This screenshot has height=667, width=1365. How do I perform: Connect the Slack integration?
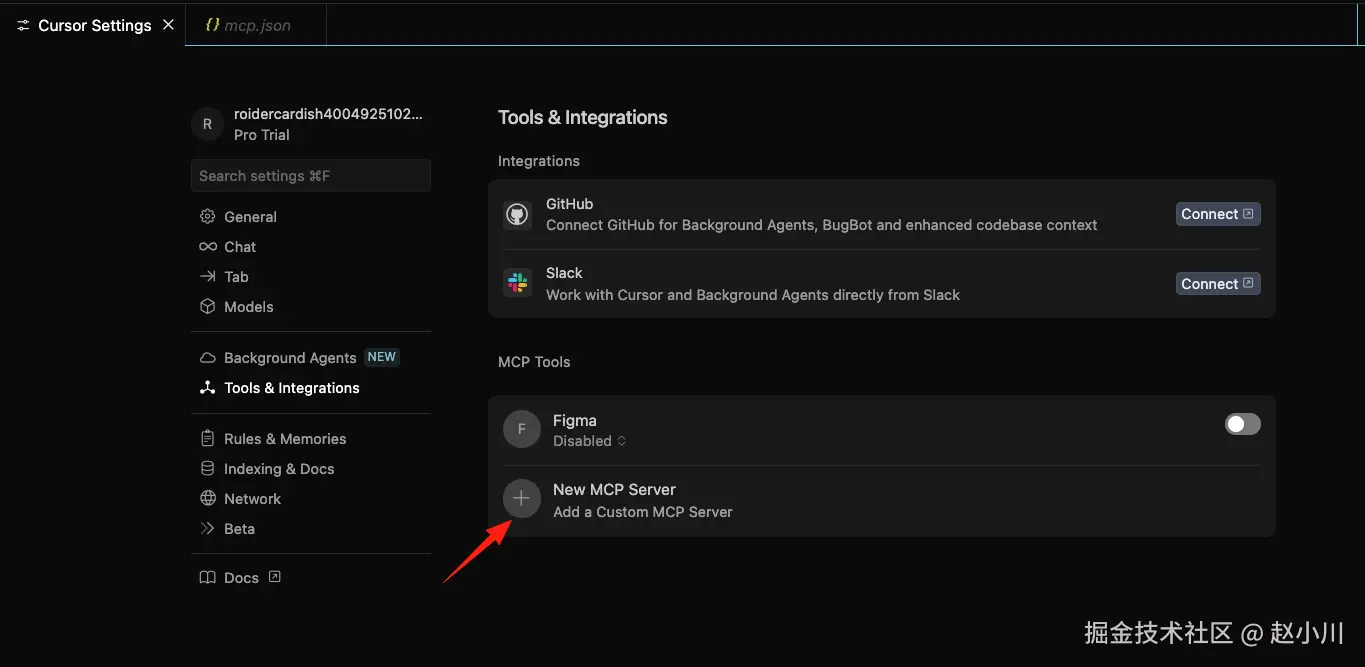tap(1217, 284)
